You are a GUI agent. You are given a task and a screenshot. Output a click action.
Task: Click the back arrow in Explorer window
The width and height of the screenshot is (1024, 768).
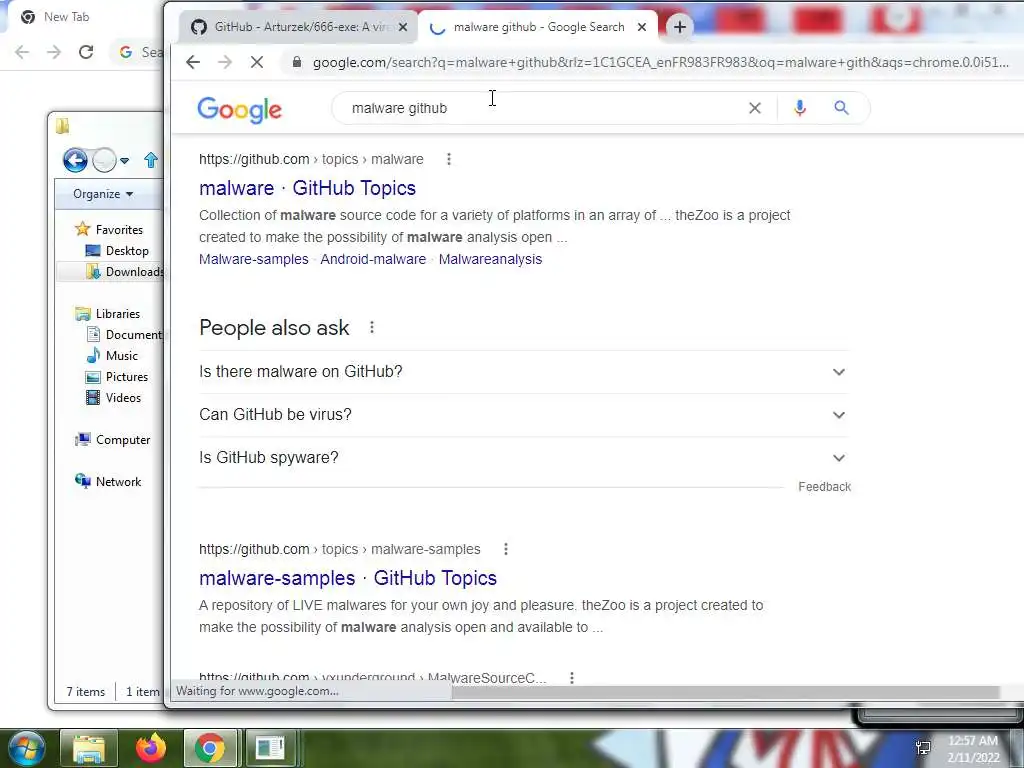(75, 160)
